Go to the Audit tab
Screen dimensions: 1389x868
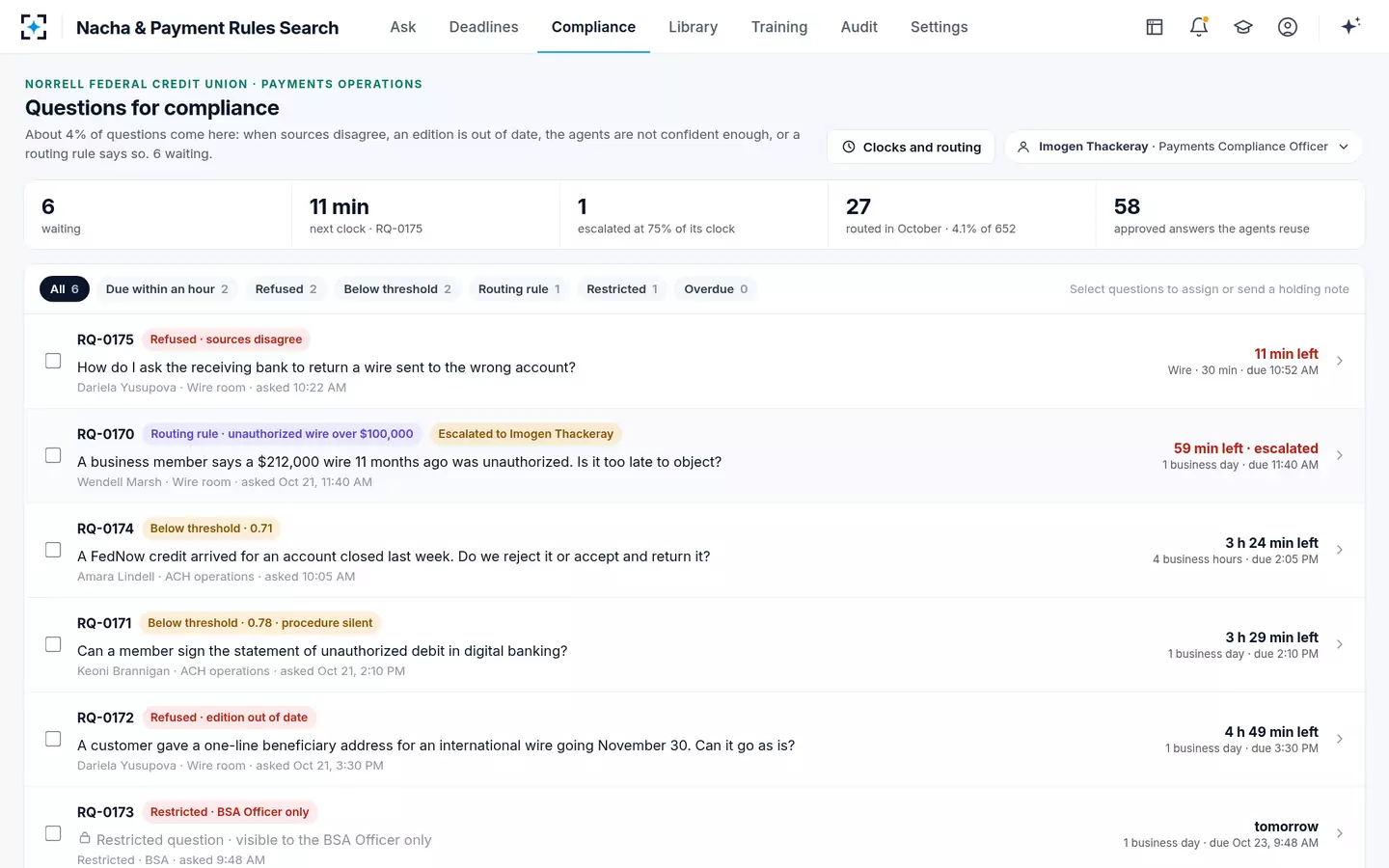[x=858, y=27]
